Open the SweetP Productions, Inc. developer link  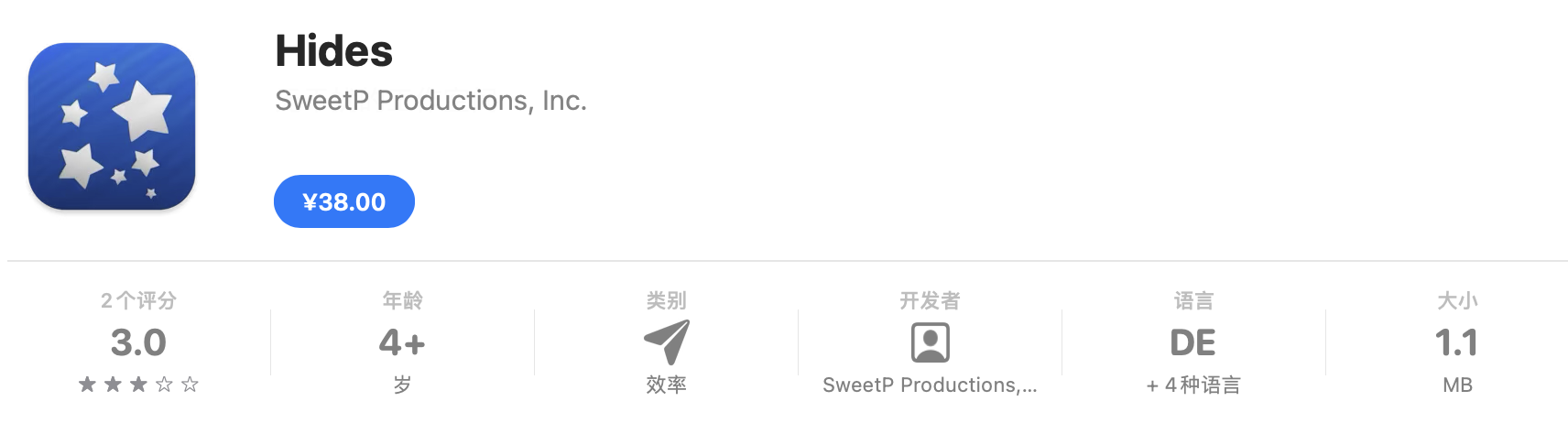pyautogui.click(x=430, y=101)
